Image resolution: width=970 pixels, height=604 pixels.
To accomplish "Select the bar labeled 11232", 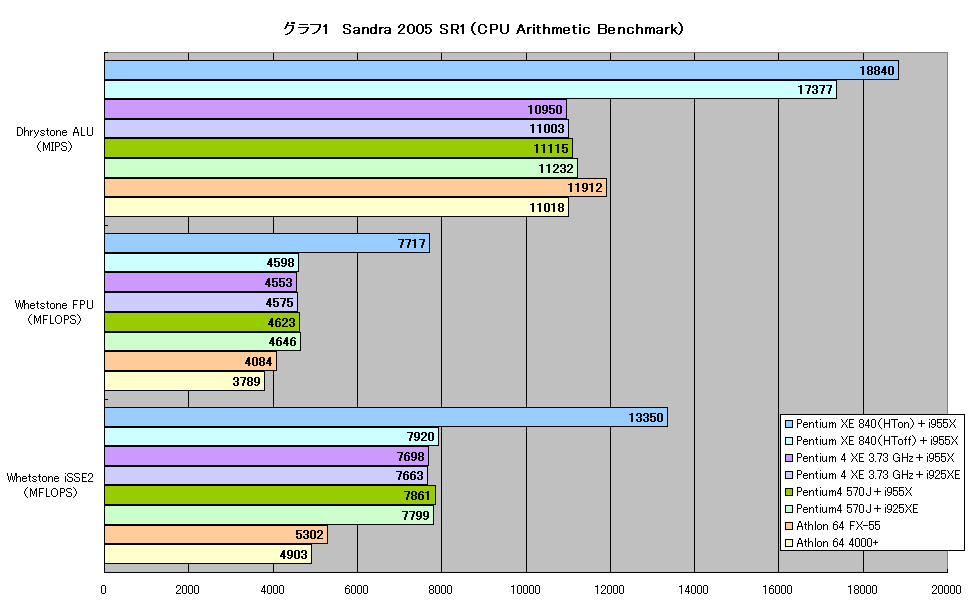I will [341, 168].
